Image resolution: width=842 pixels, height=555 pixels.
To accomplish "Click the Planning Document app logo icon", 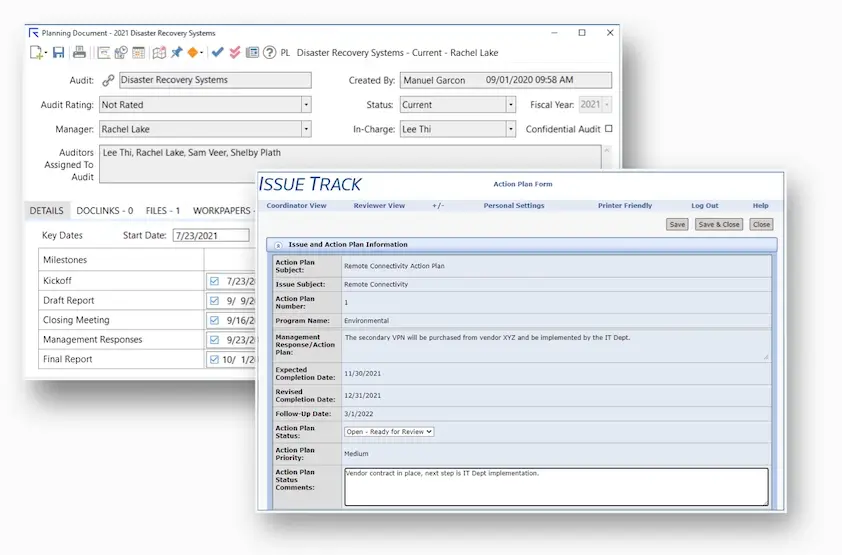I will pyautogui.click(x=34, y=33).
